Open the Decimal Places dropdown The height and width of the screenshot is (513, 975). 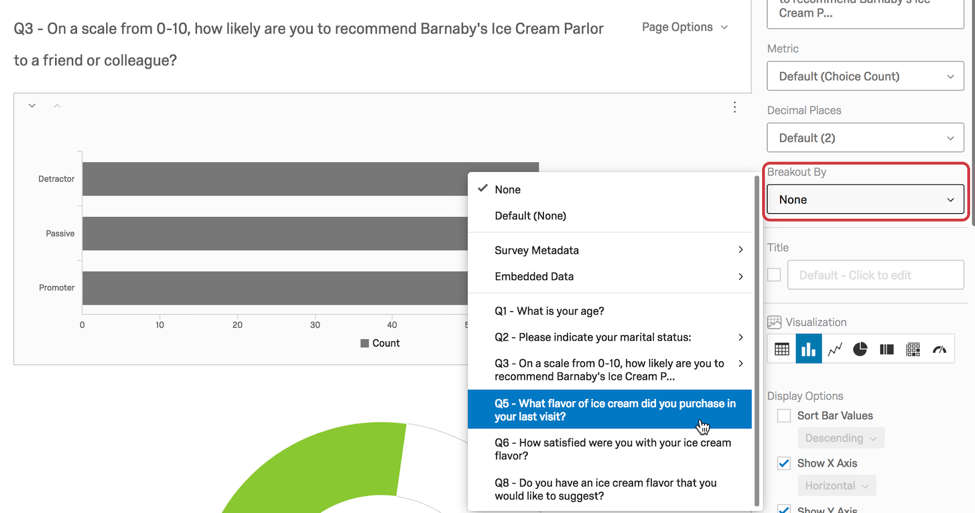(x=865, y=138)
